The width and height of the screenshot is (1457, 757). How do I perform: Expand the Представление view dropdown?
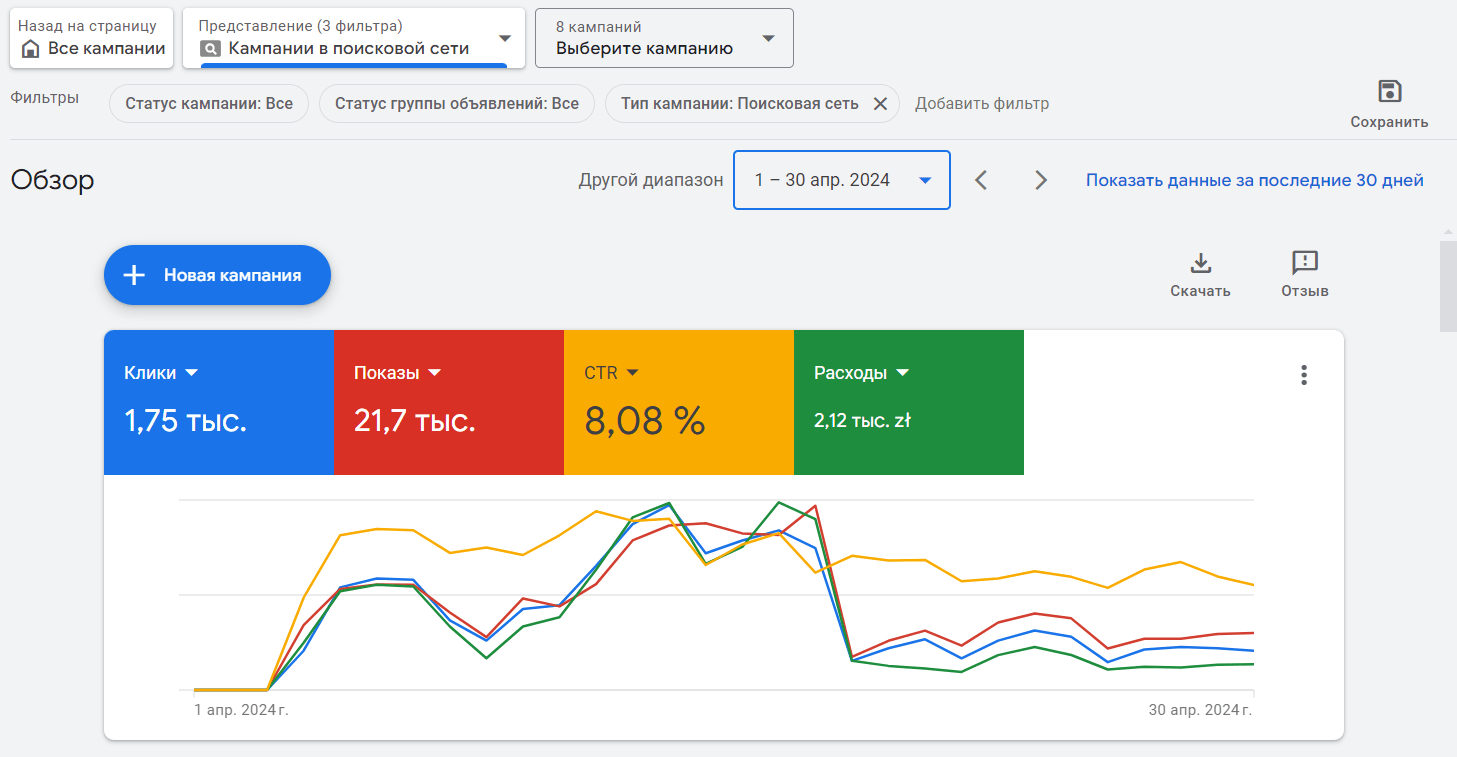click(x=504, y=38)
